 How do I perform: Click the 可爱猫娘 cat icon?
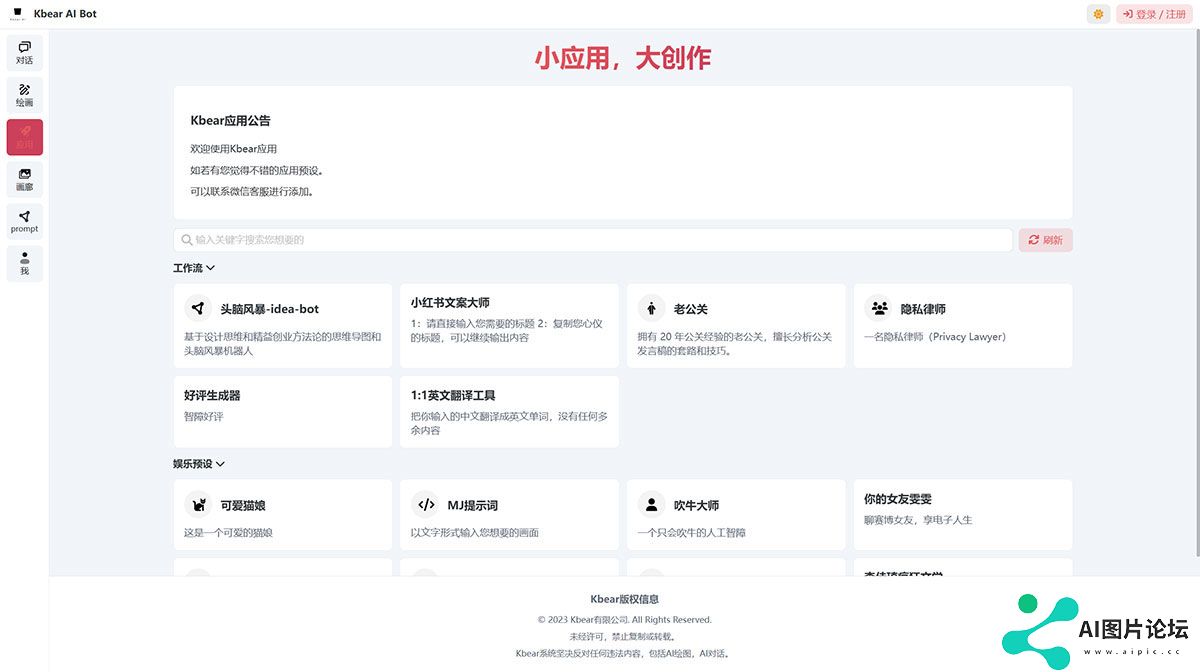(198, 505)
